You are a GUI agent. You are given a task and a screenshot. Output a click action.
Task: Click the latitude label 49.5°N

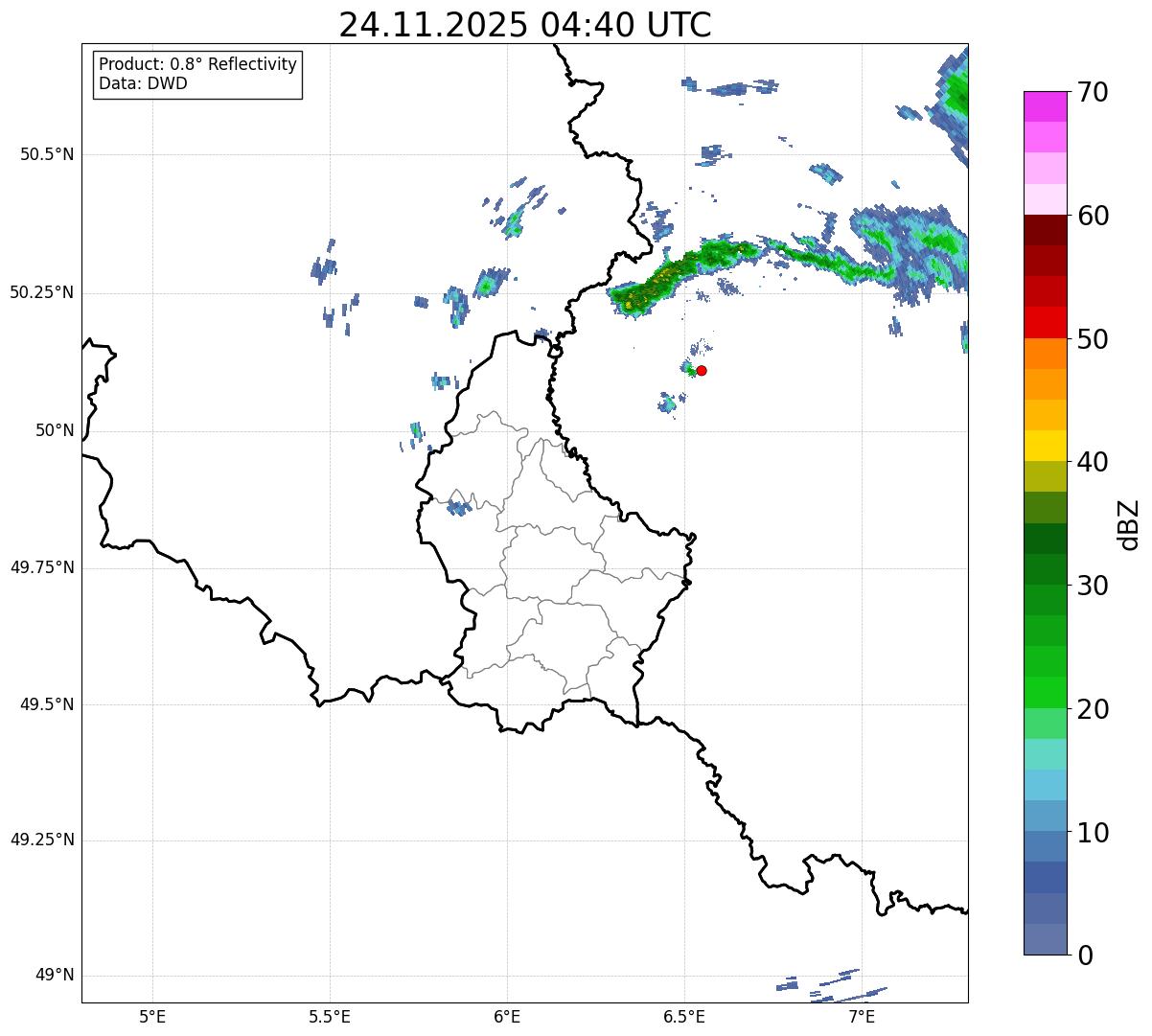[x=47, y=704]
